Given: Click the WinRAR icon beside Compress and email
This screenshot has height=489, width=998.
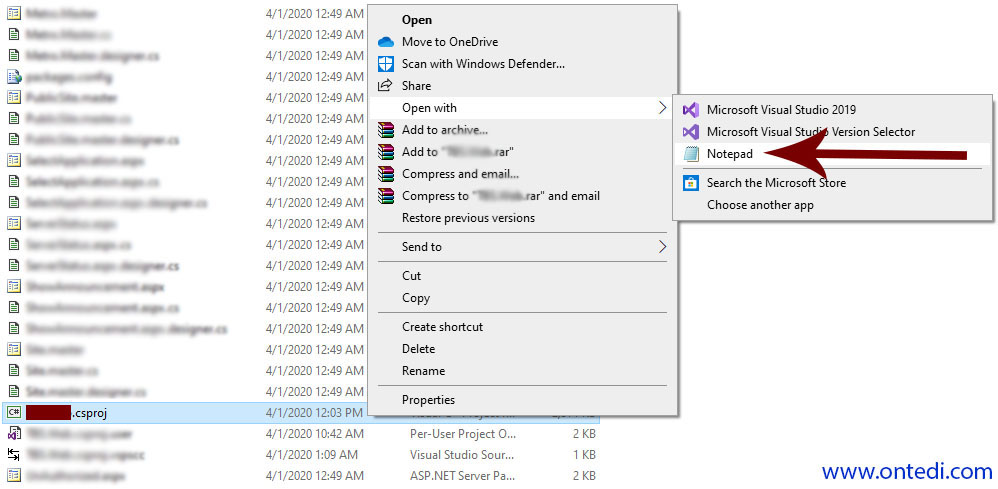Looking at the screenshot, I should click(386, 174).
